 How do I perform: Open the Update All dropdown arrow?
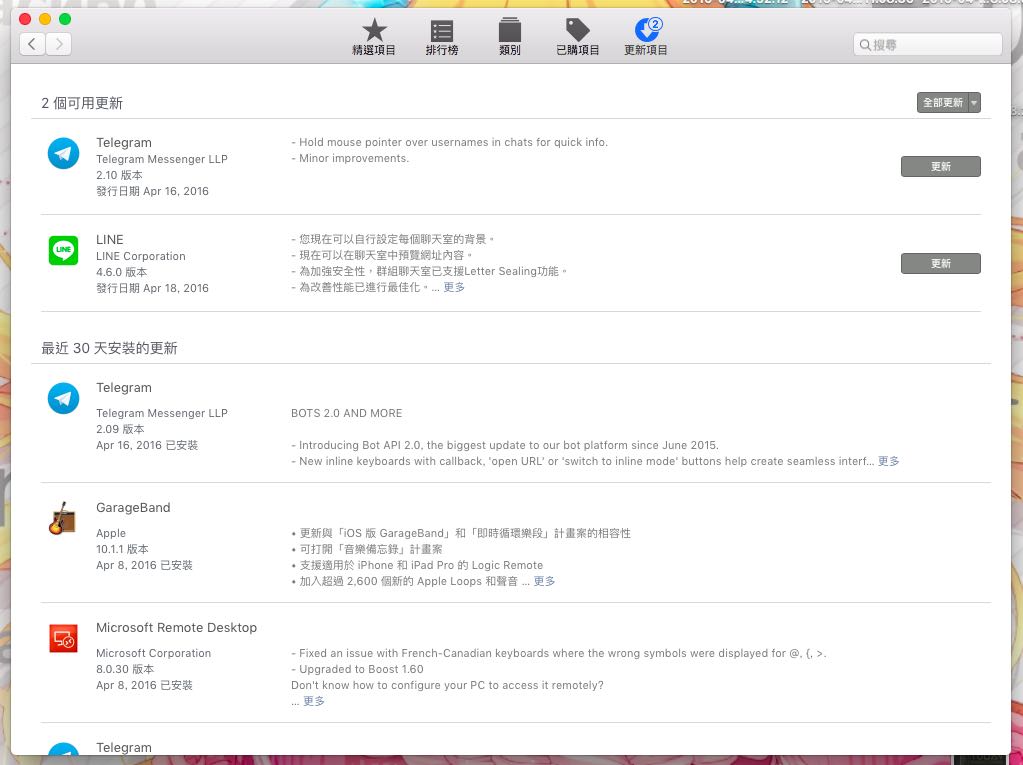click(x=974, y=102)
